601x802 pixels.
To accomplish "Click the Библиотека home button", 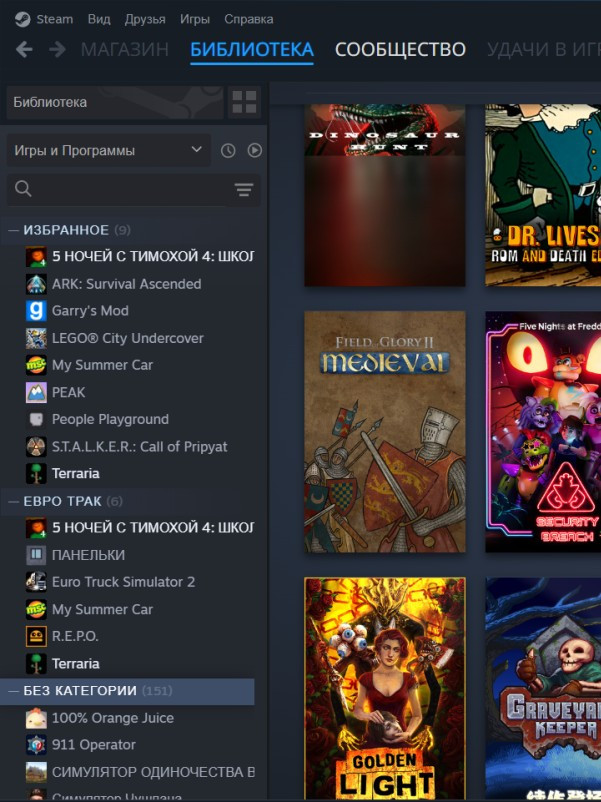I will [x=115, y=102].
